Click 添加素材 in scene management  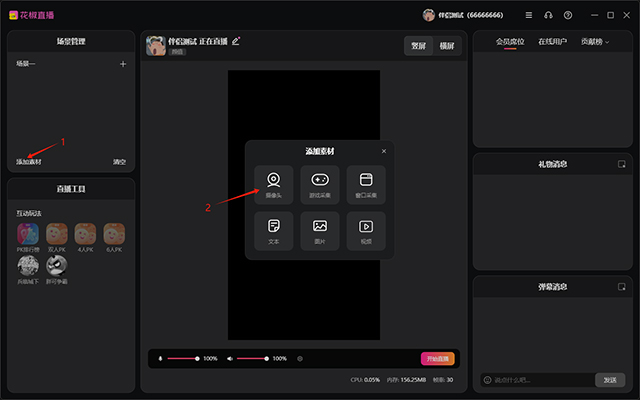pos(29,161)
